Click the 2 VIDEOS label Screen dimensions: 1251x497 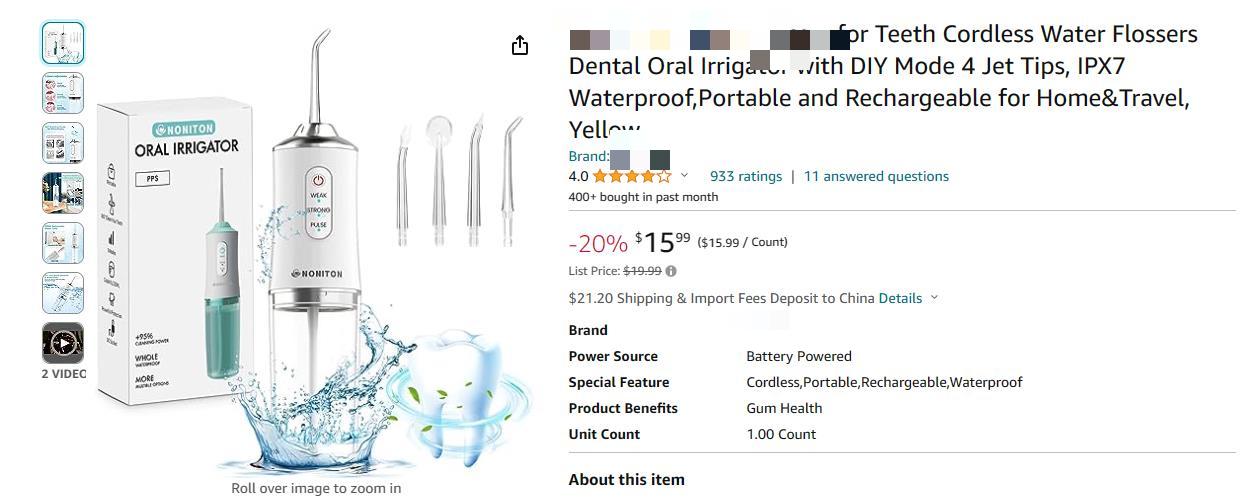[64, 374]
